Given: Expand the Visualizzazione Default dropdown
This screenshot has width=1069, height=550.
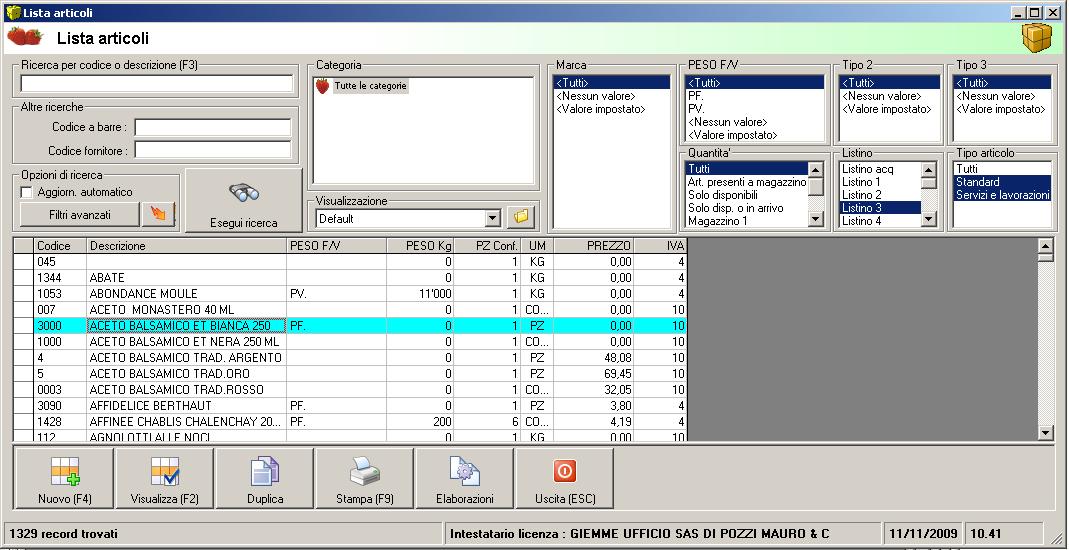Looking at the screenshot, I should tap(491, 218).
